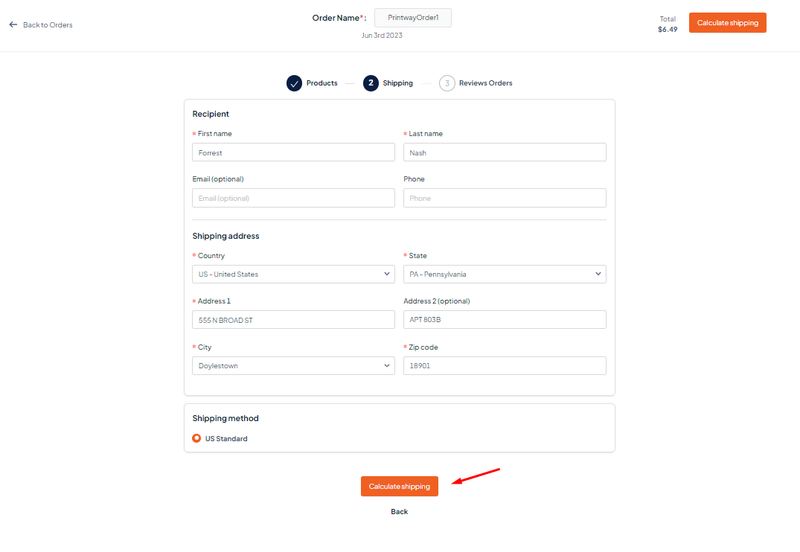Click the top-right Calculate shipping button
Viewport: 800px width, 552px height.
click(728, 23)
